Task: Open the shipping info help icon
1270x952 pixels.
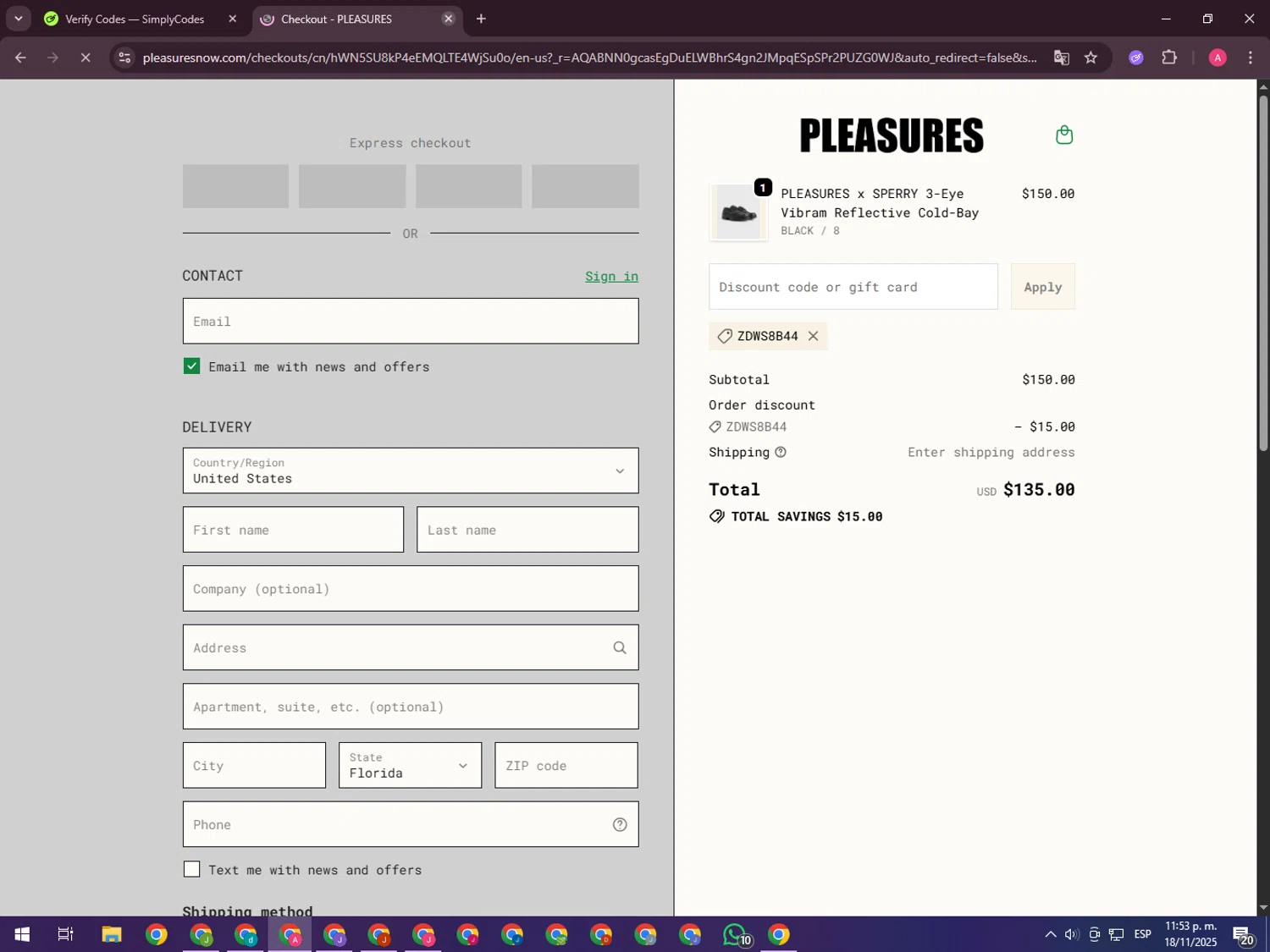Action: 781,452
